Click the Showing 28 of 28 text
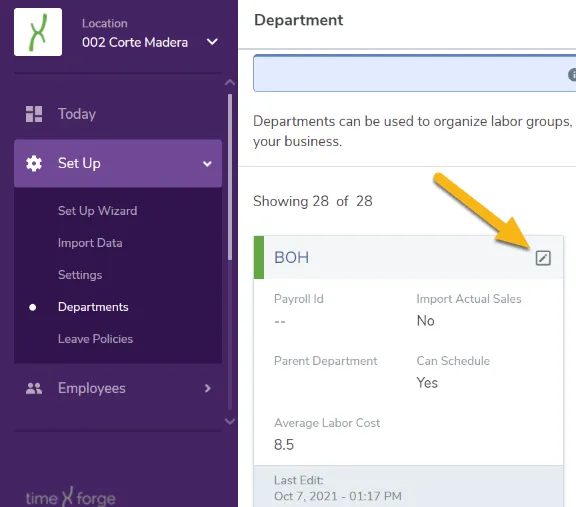576x507 pixels. (313, 201)
